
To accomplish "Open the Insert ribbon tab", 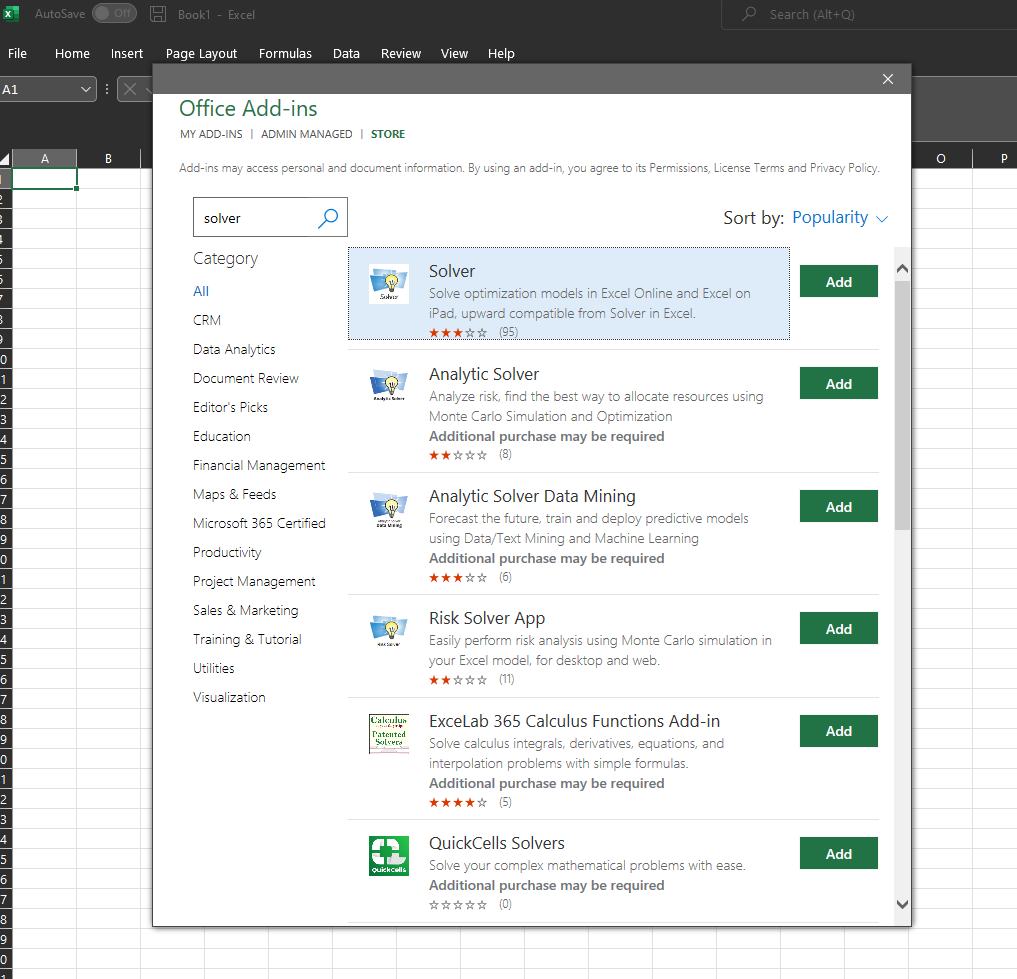I will click(126, 53).
